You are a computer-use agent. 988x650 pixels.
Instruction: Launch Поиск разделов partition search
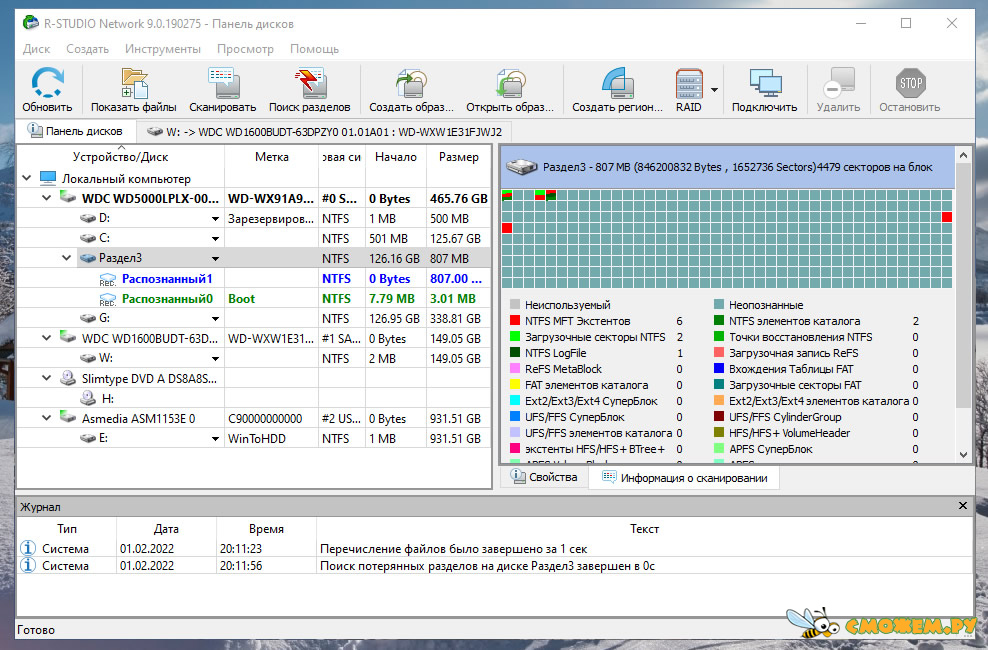309,83
